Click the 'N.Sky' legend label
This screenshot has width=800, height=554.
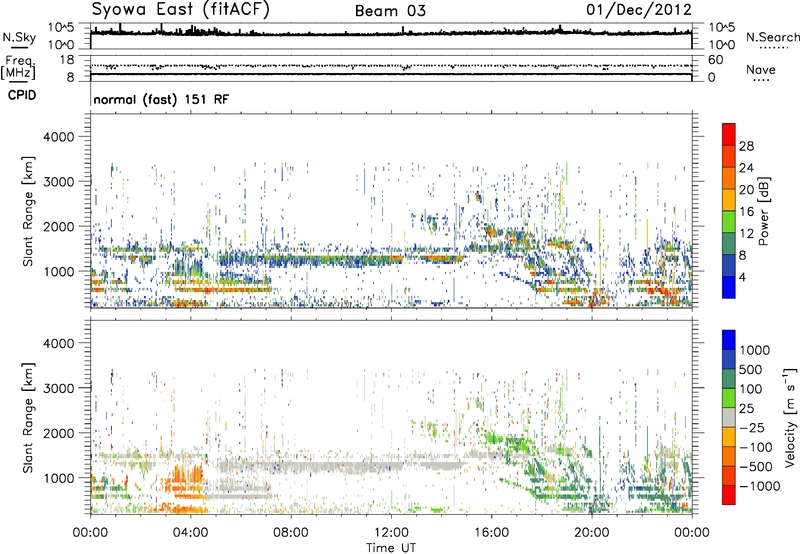19,37
